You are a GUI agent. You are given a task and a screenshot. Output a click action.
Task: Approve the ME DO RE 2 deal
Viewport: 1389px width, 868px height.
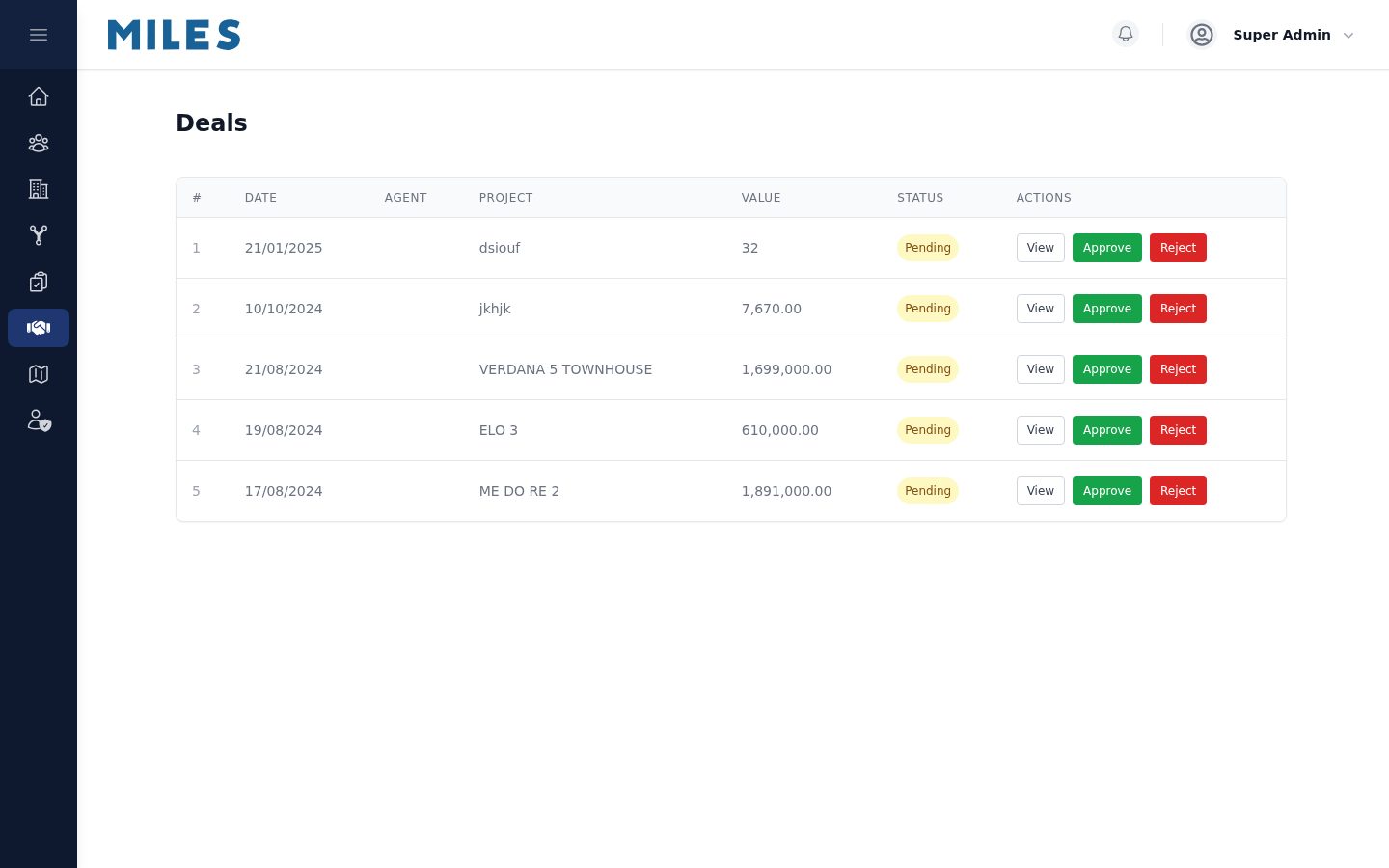point(1107,491)
